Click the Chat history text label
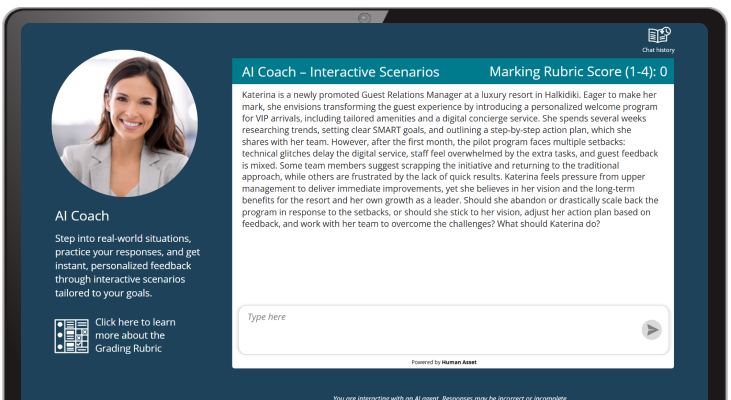Screen dimensions: 731x400 pos(658,49)
